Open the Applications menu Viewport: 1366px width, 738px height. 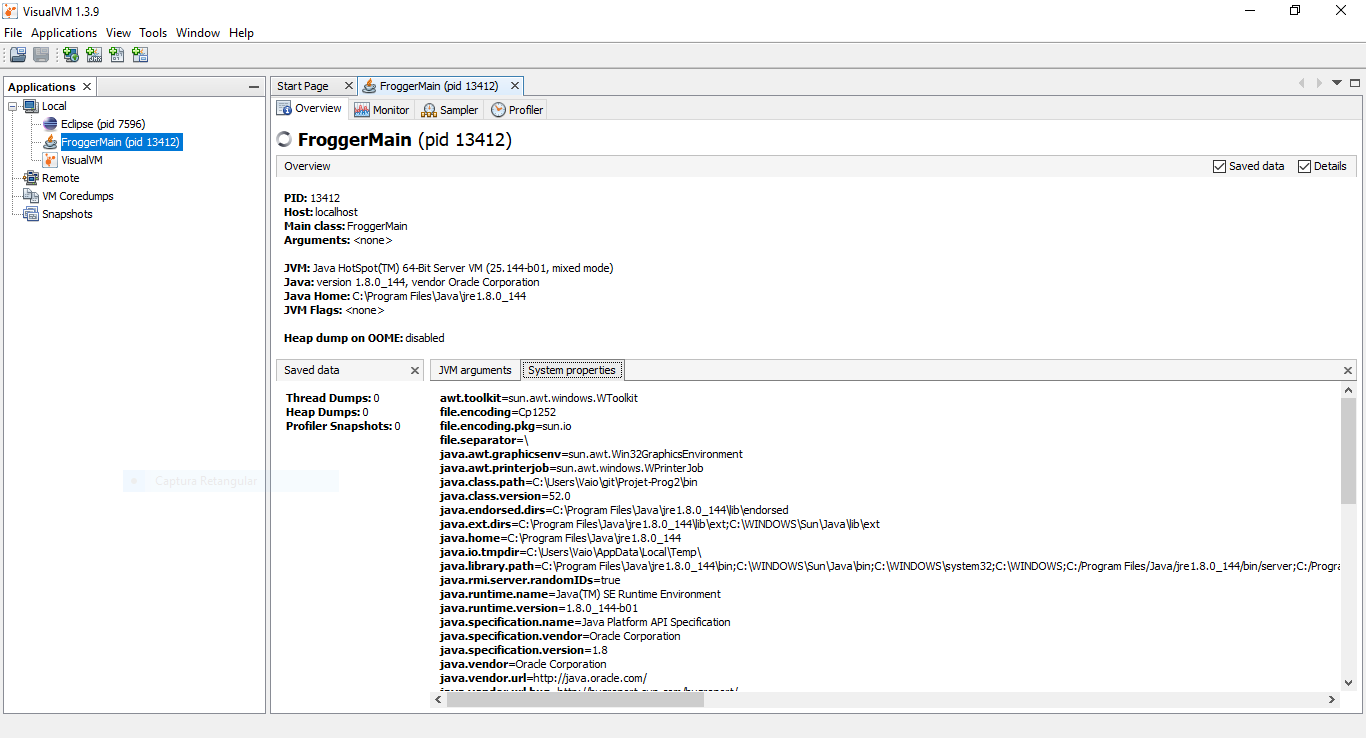[64, 33]
